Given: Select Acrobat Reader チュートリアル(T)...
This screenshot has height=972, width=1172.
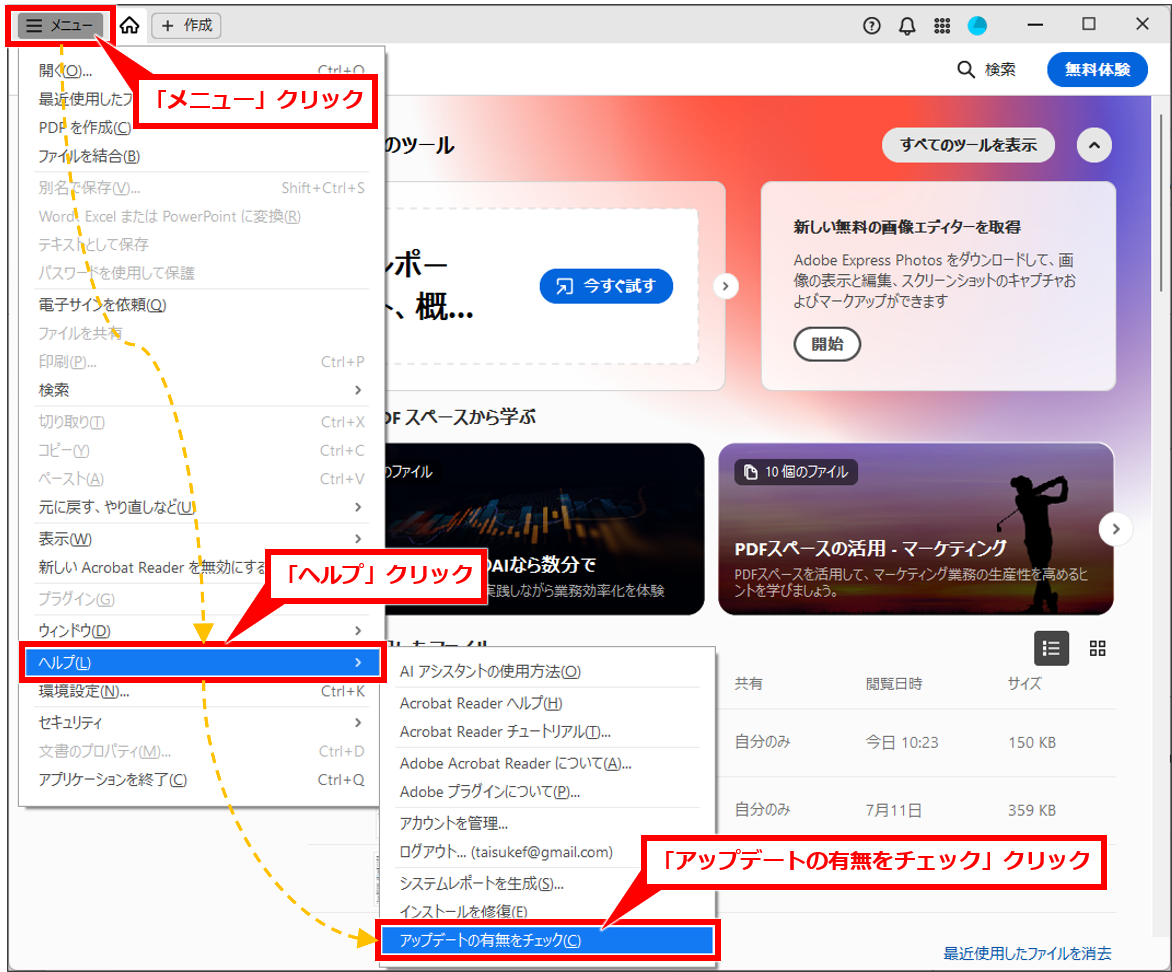Looking at the screenshot, I should 548,732.
